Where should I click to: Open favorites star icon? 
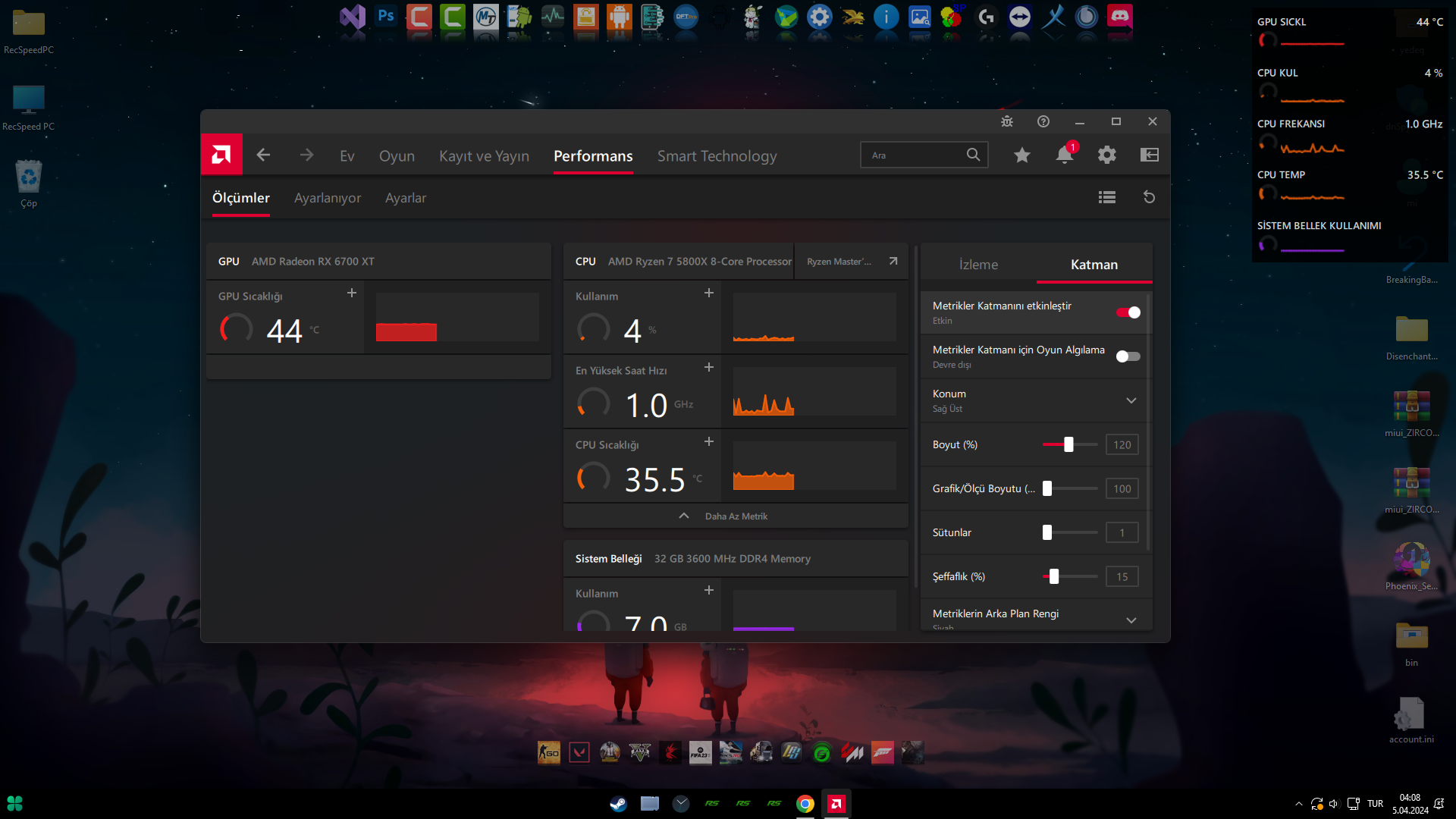(x=1022, y=155)
